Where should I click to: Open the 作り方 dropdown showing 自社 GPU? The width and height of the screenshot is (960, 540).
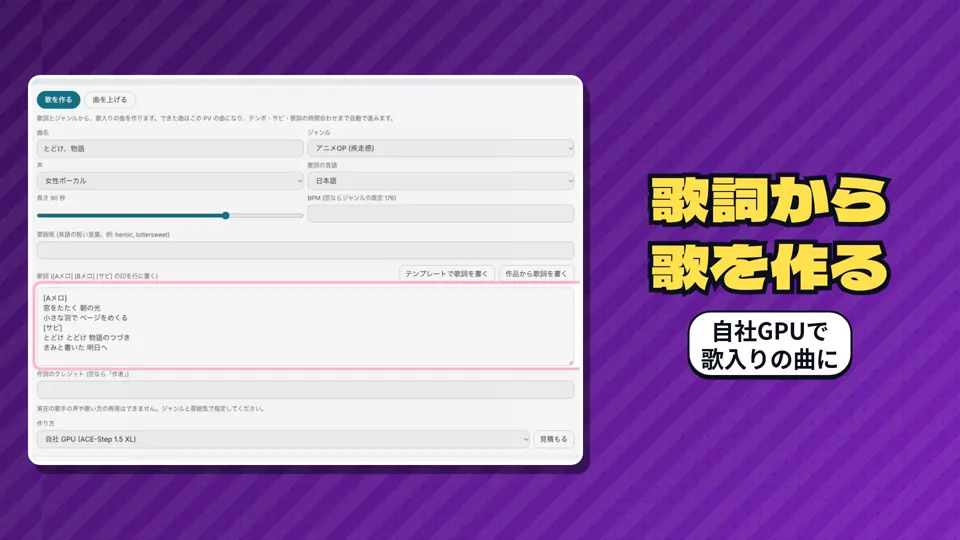(283, 439)
